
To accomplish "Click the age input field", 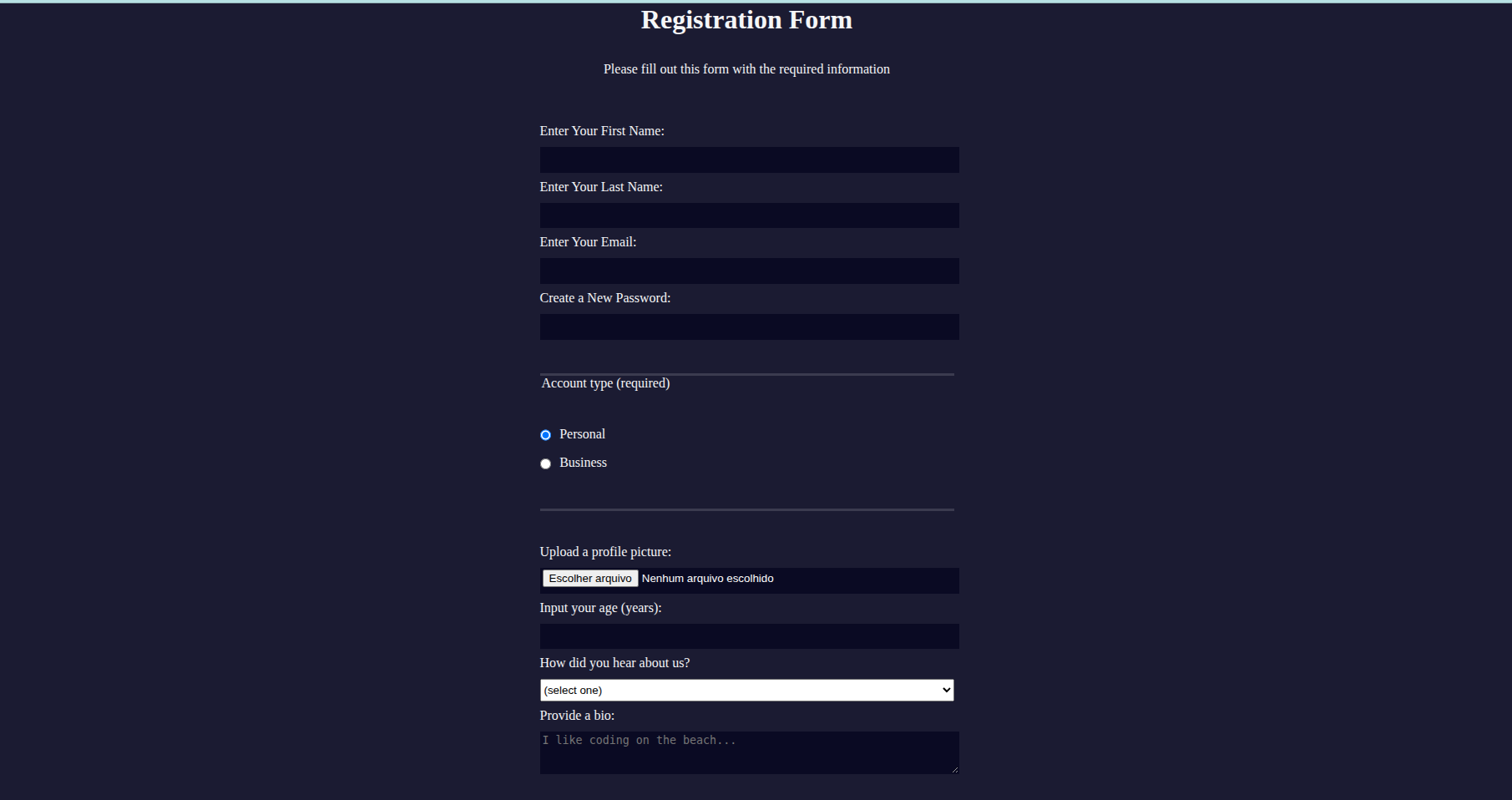I will [749, 636].
